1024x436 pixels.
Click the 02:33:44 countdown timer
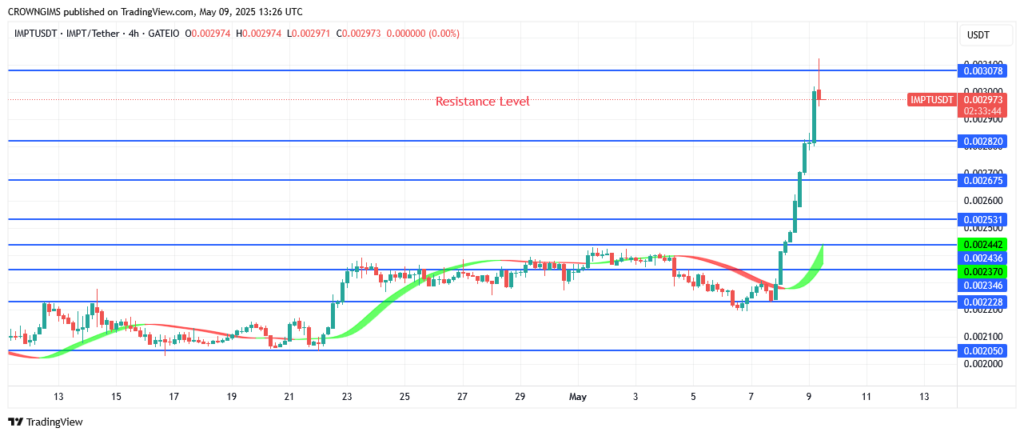(x=982, y=111)
